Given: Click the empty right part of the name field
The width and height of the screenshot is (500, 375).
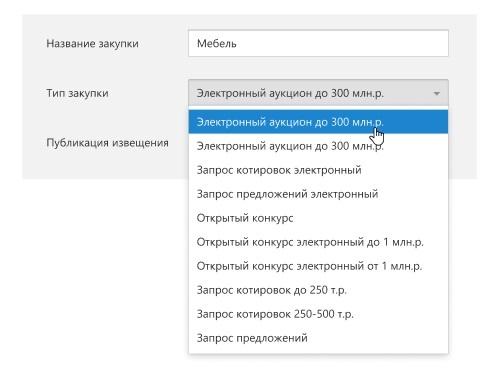Looking at the screenshot, I should click(x=367, y=43).
